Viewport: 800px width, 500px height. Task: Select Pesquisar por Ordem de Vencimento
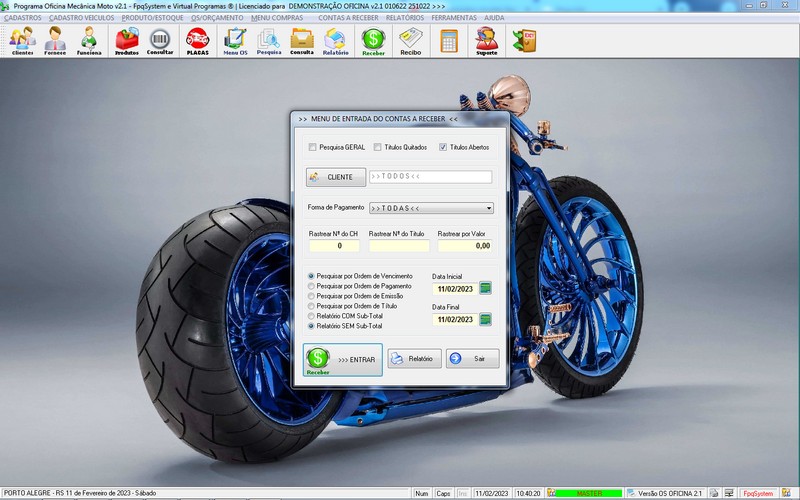(311, 276)
